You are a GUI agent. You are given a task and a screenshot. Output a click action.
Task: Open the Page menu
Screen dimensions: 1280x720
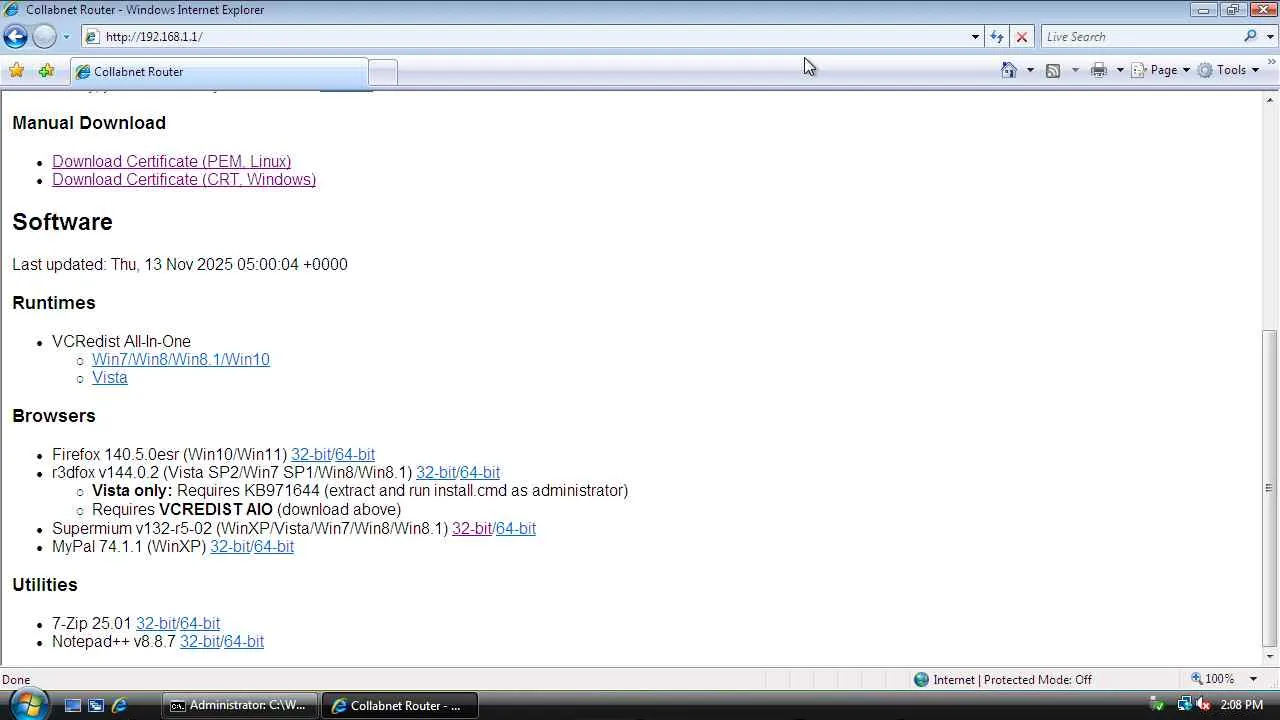click(1161, 70)
